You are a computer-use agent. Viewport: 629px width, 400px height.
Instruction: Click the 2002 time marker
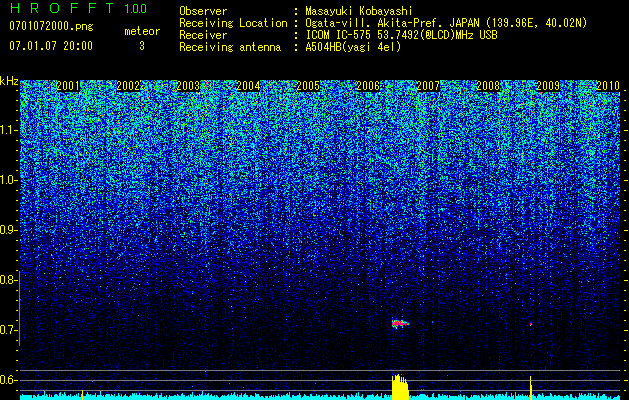tap(128, 86)
